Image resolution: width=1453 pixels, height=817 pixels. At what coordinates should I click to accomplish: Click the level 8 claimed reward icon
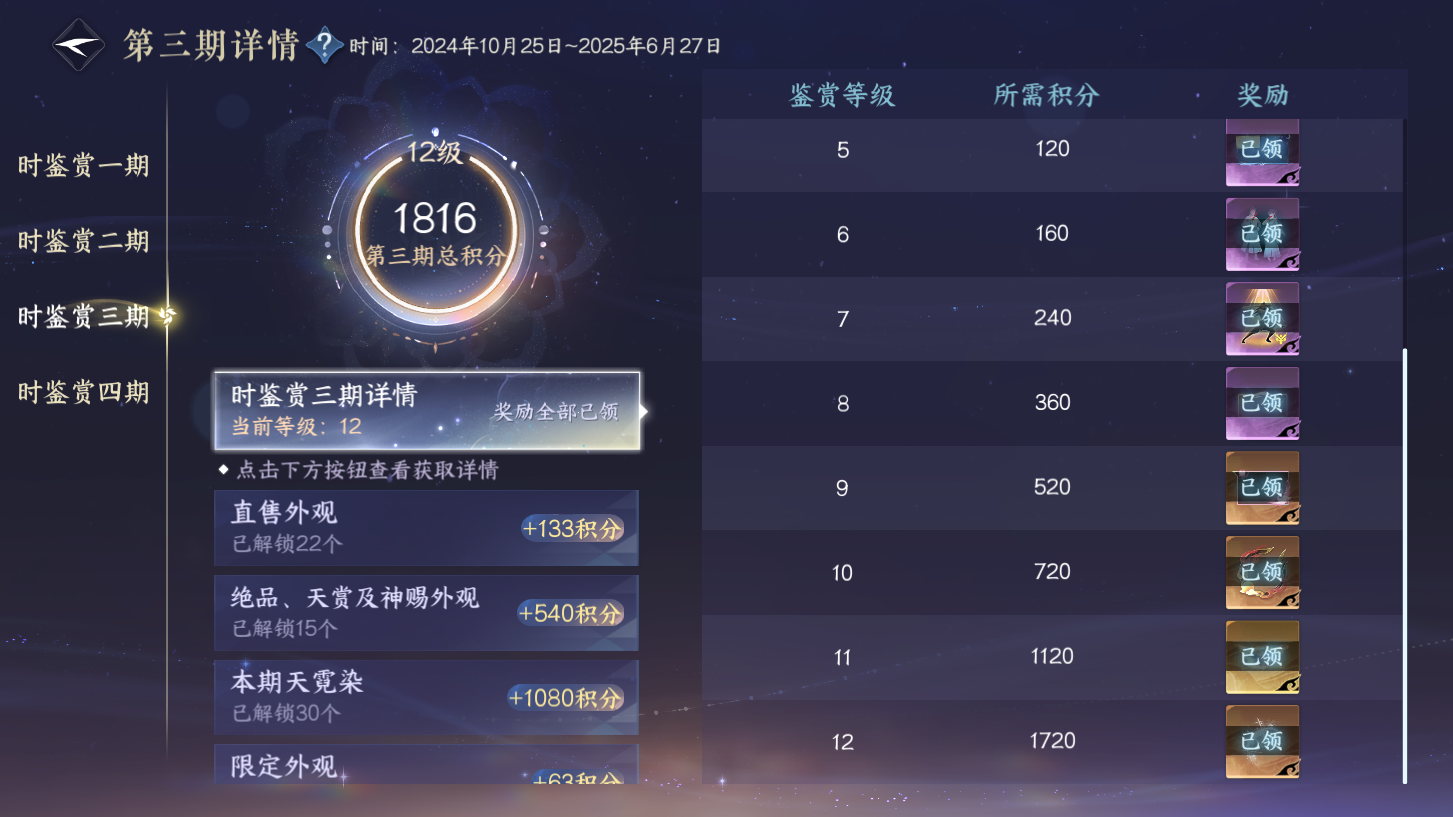(x=1262, y=402)
